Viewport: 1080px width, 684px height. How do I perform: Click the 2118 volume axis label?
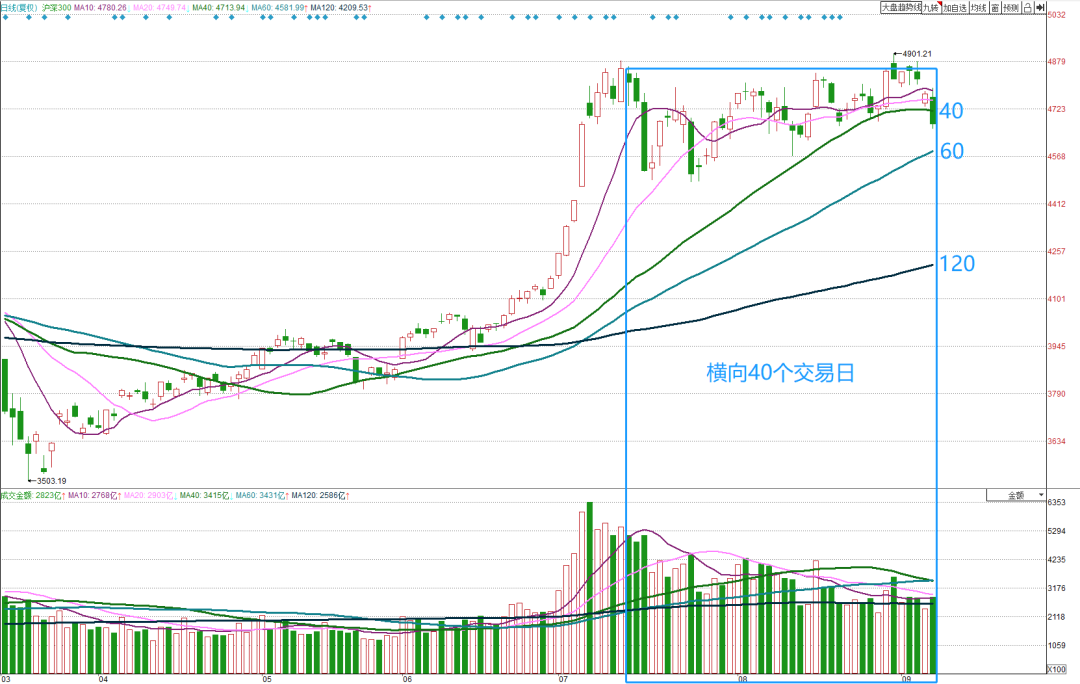click(1057, 617)
